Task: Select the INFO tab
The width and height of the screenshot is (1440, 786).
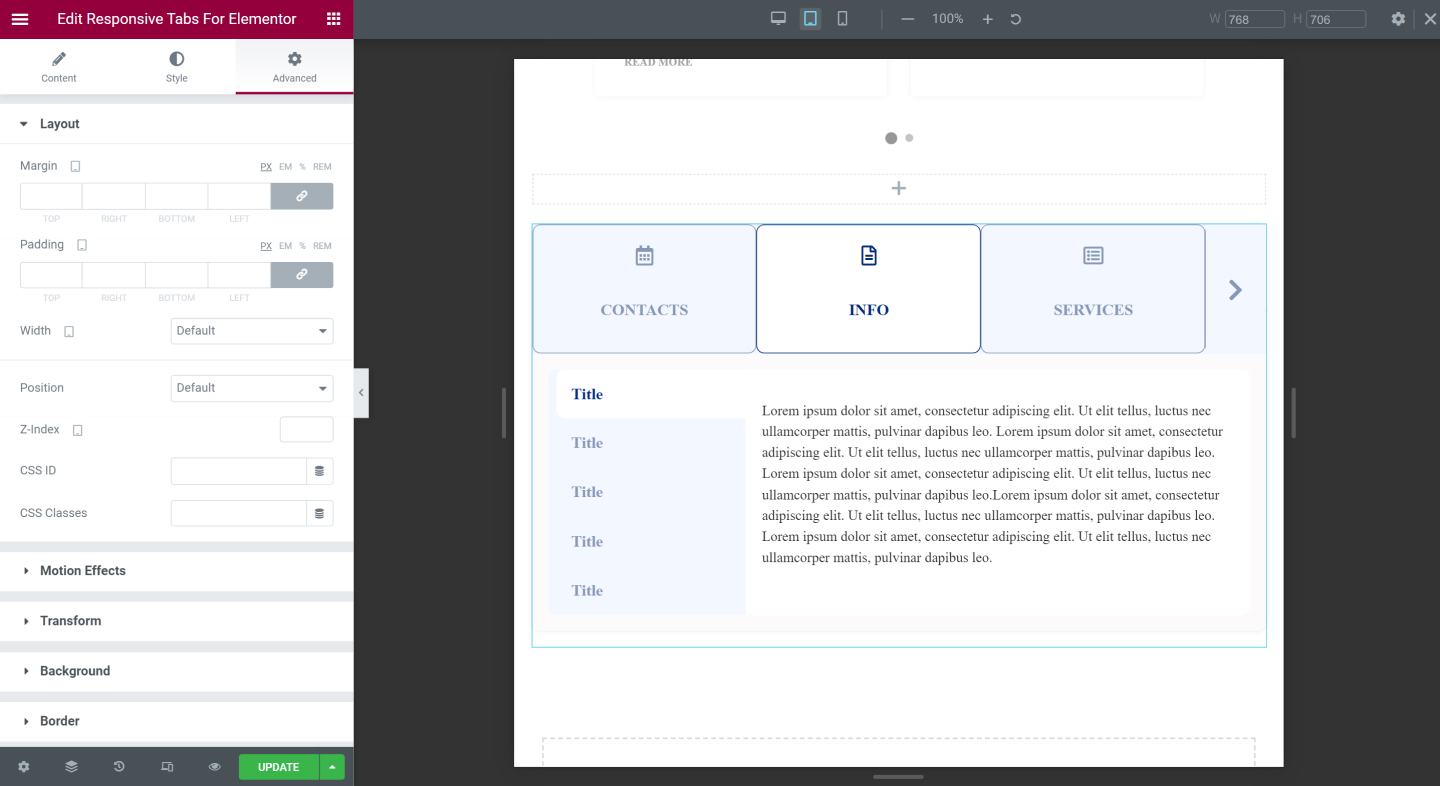Action: click(x=868, y=289)
